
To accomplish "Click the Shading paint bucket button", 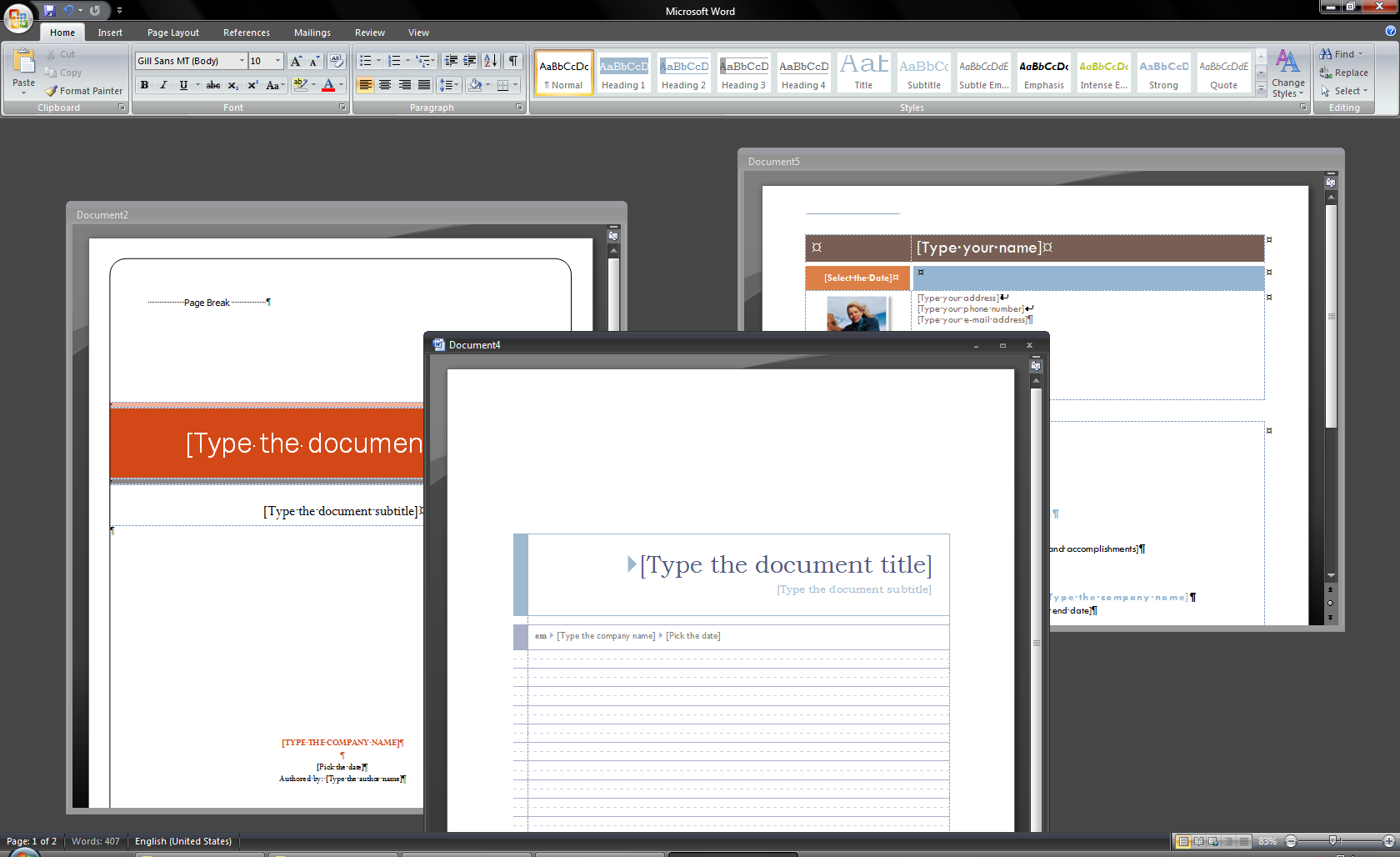I will (x=475, y=85).
